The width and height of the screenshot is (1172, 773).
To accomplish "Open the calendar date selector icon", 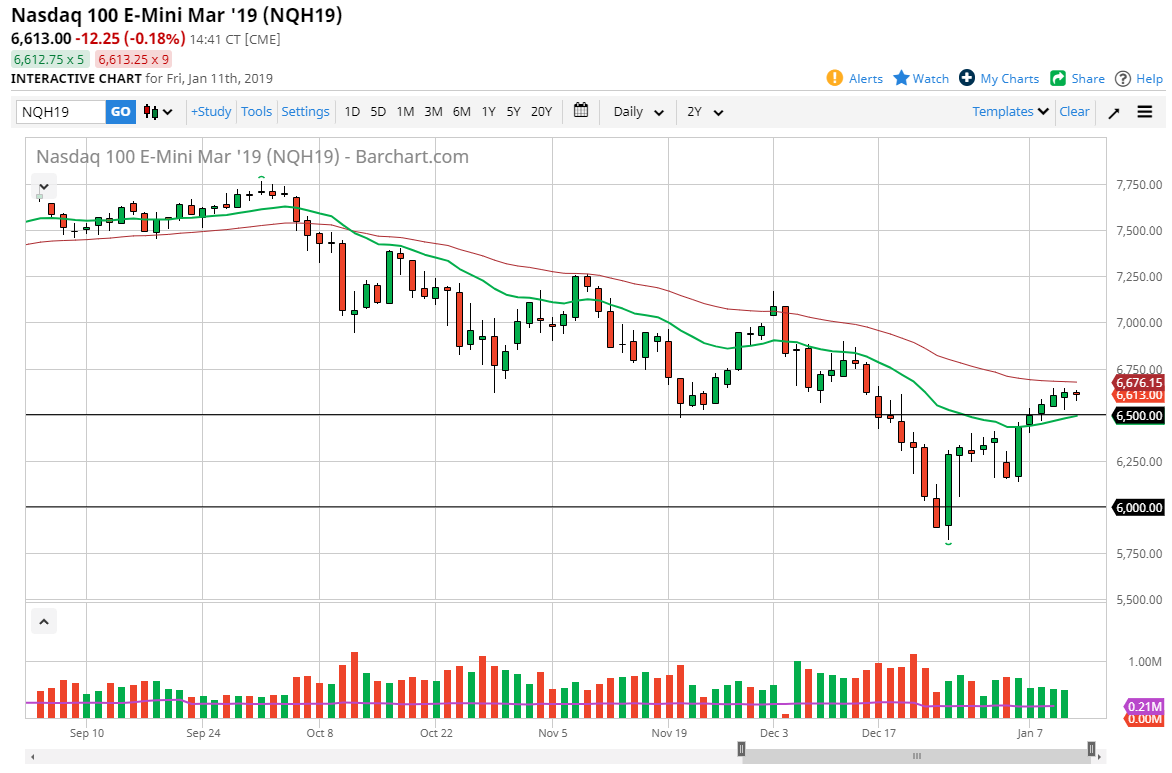I will click(x=581, y=112).
